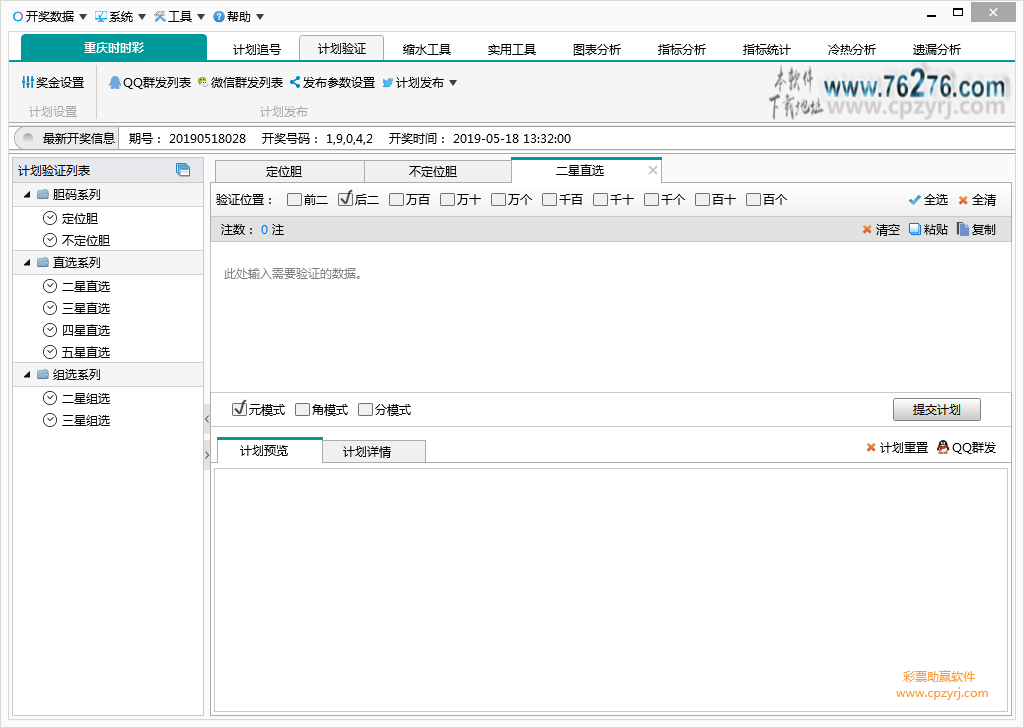The width and height of the screenshot is (1024, 728).
Task: Click 全选 check mark to select all positions
Action: [928, 200]
